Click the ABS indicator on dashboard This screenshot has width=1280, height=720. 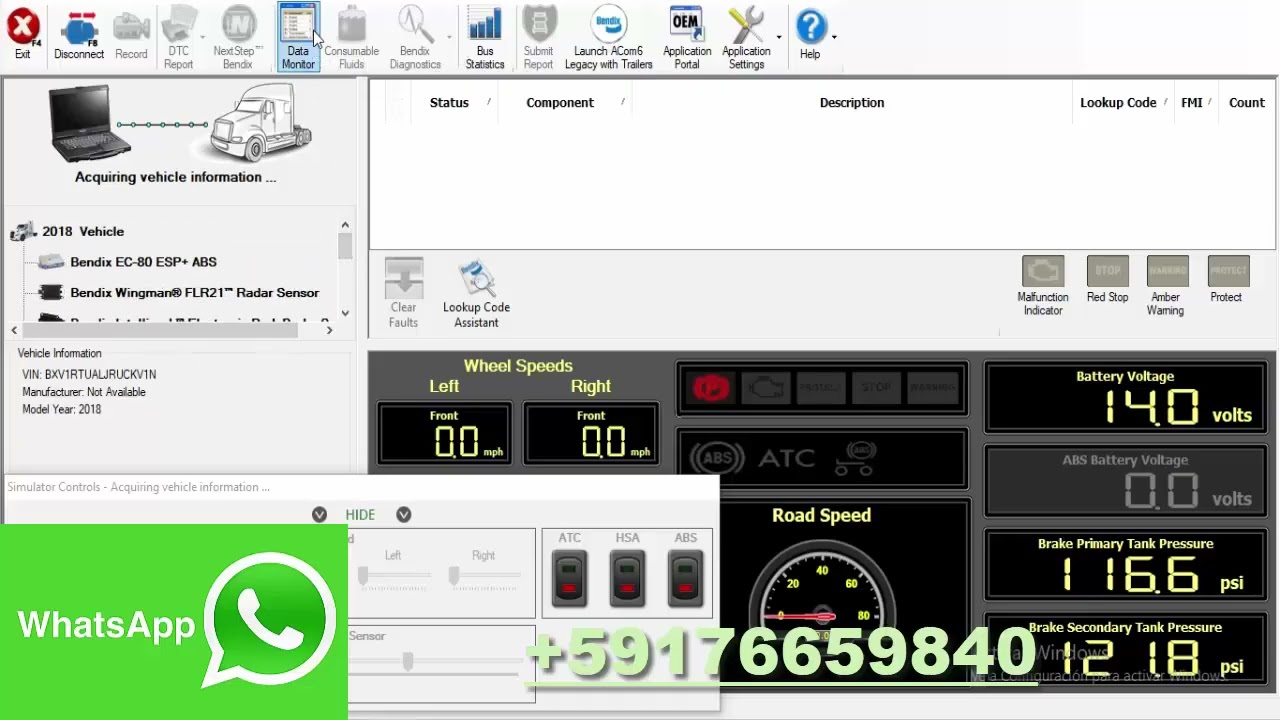click(716, 459)
